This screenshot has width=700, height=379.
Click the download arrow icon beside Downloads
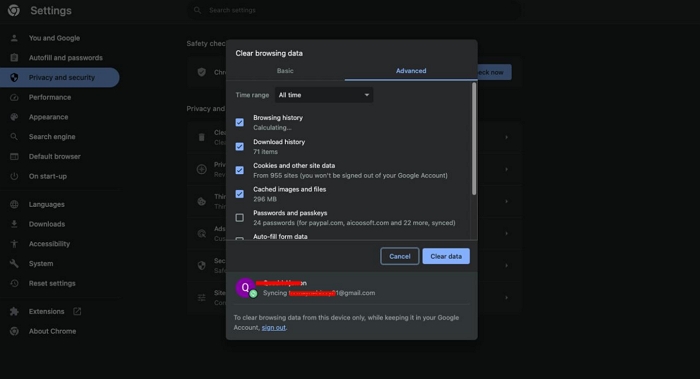tap(14, 224)
